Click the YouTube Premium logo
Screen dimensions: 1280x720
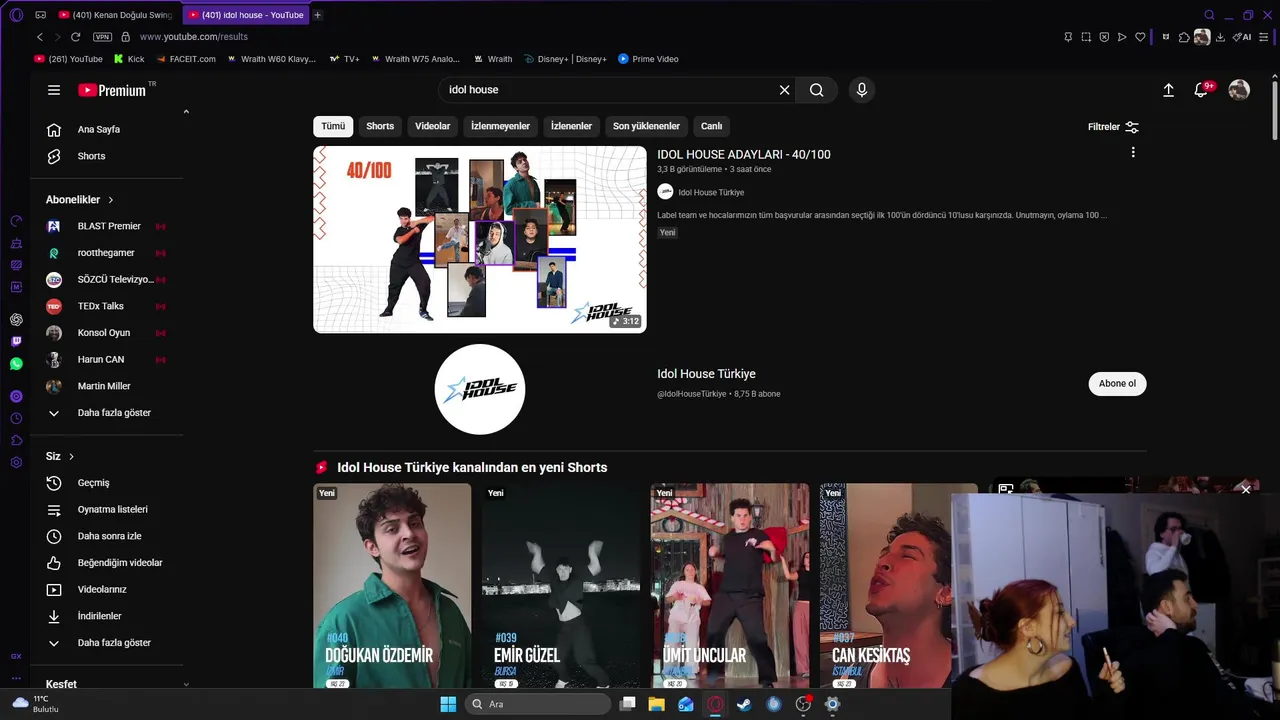point(113,90)
